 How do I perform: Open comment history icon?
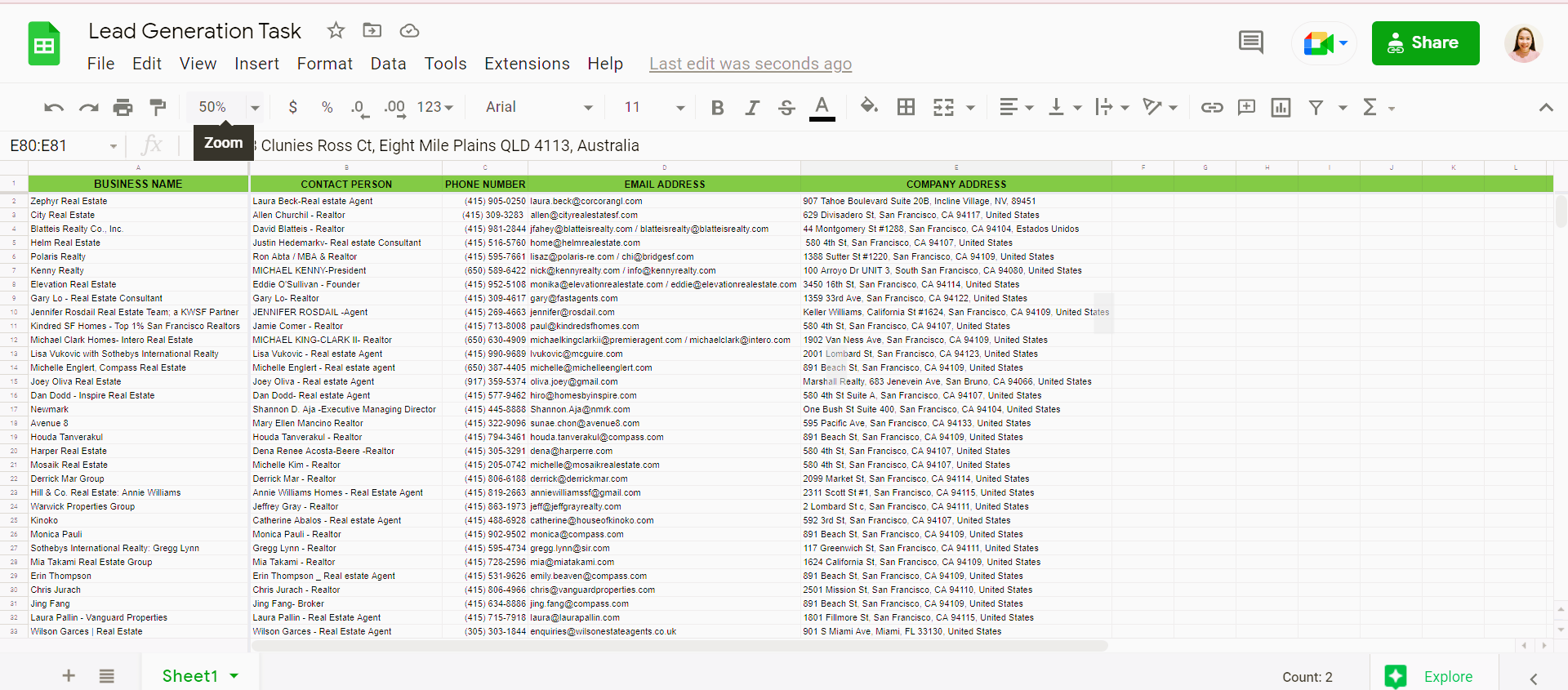pyautogui.click(x=1251, y=42)
